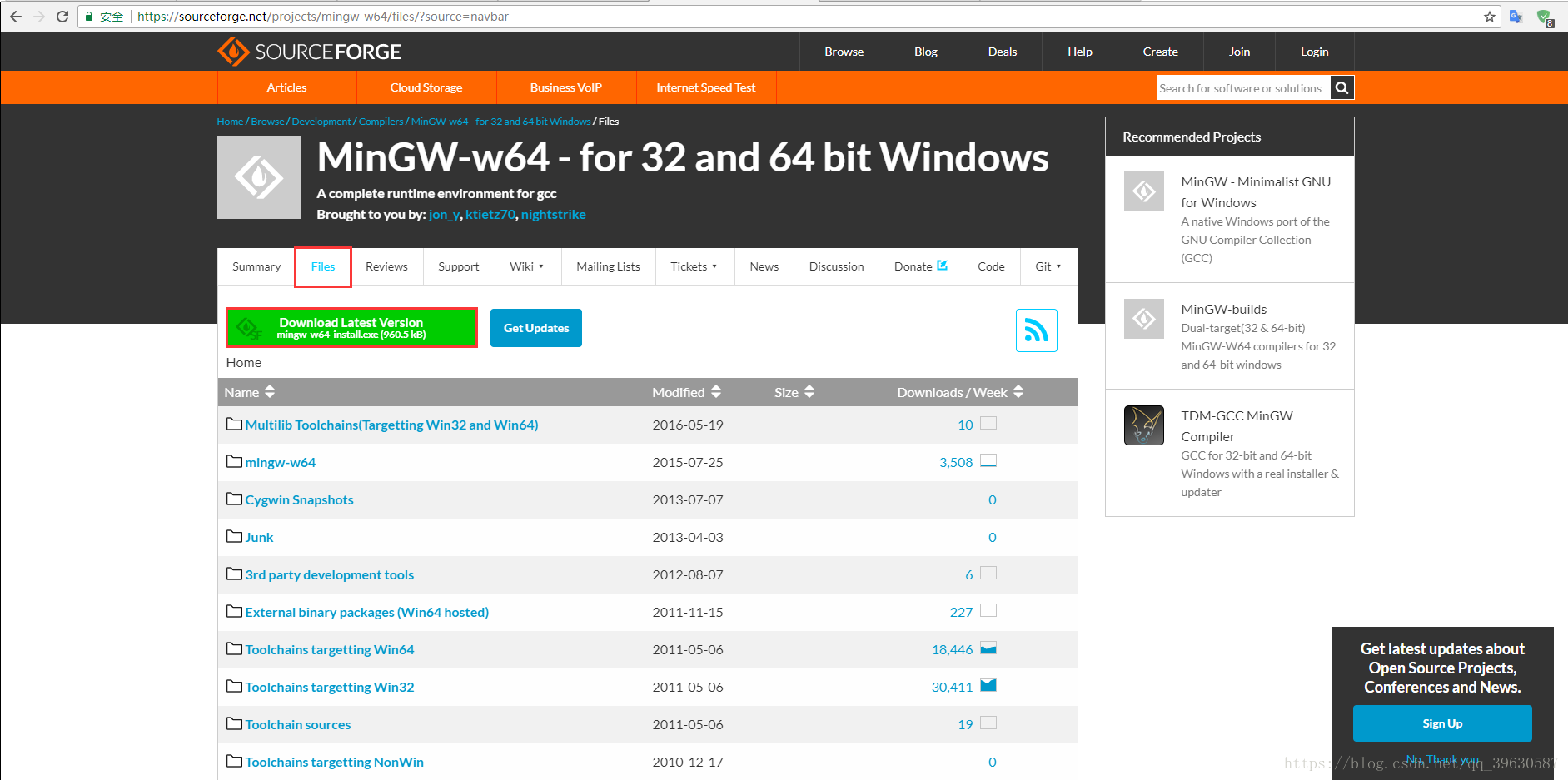
Task: Open the Browse menu in header
Action: tap(844, 52)
